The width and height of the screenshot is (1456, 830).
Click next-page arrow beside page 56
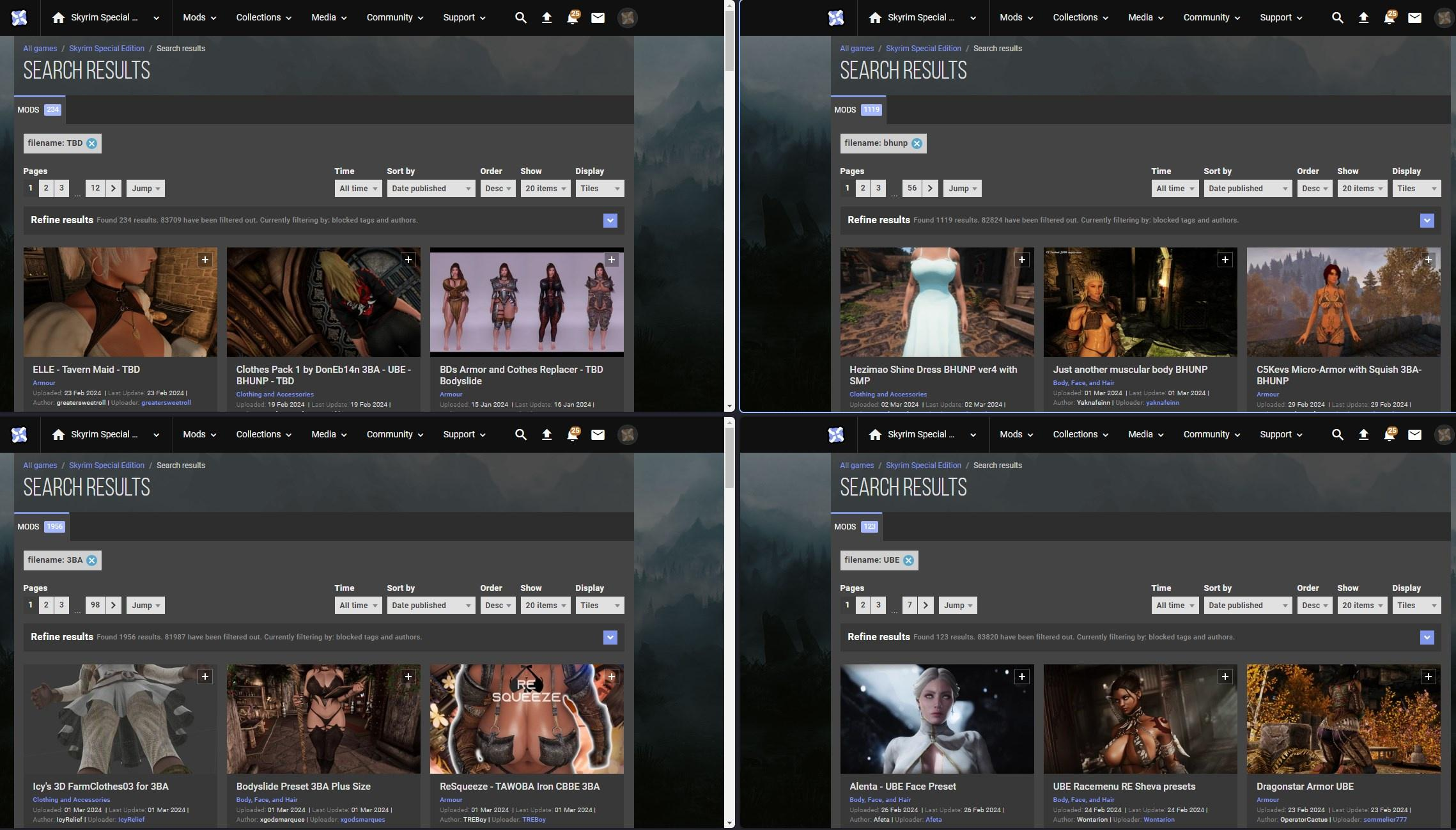(x=930, y=188)
